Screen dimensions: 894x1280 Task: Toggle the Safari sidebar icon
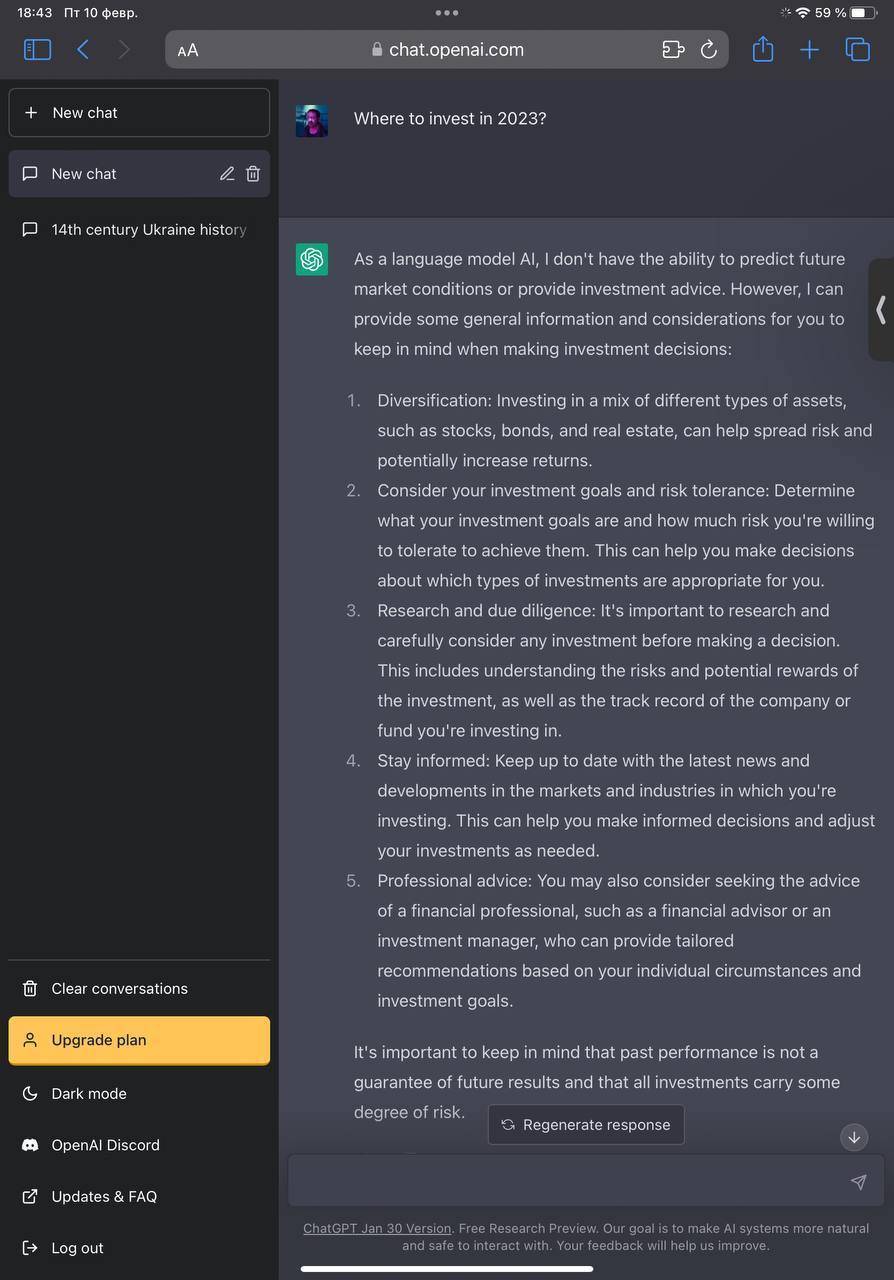(x=37, y=49)
